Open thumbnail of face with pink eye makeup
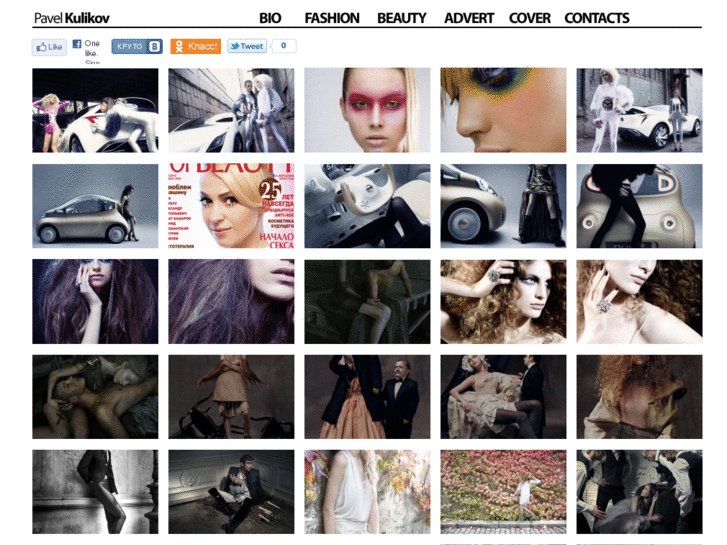Viewport: 727px width, 545px height. pos(367,110)
